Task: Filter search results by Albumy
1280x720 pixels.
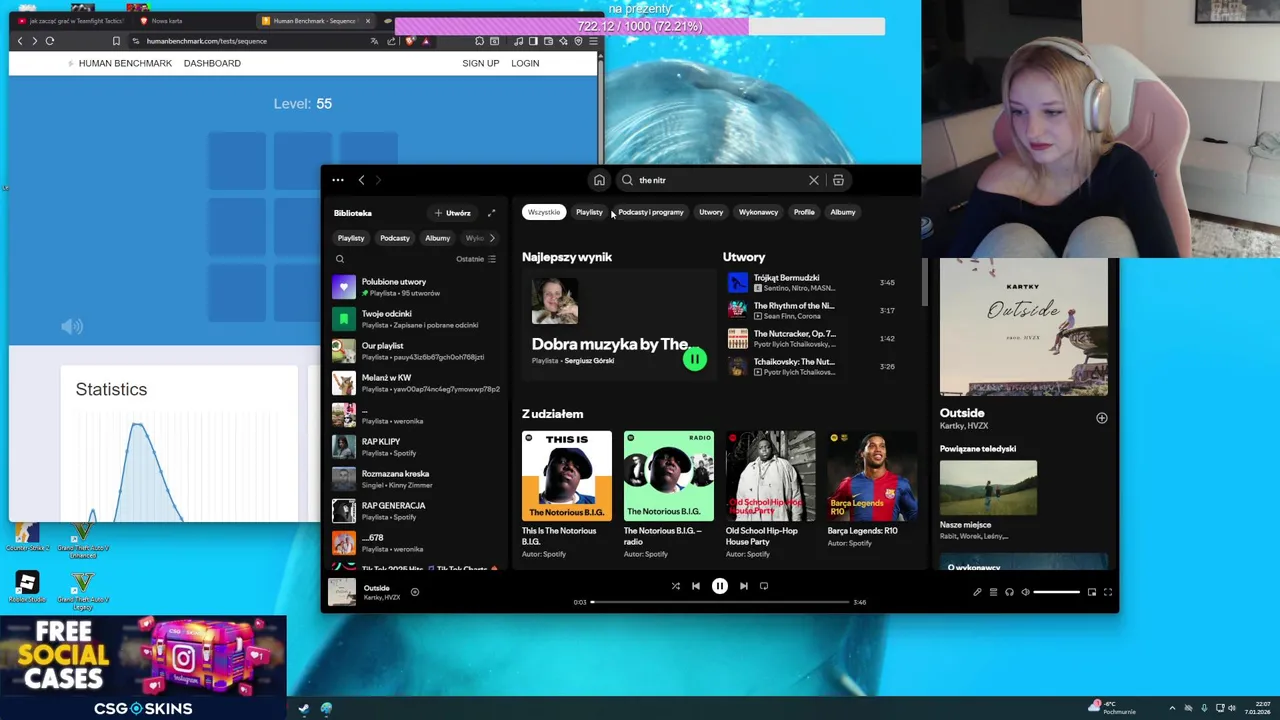Action: [843, 212]
